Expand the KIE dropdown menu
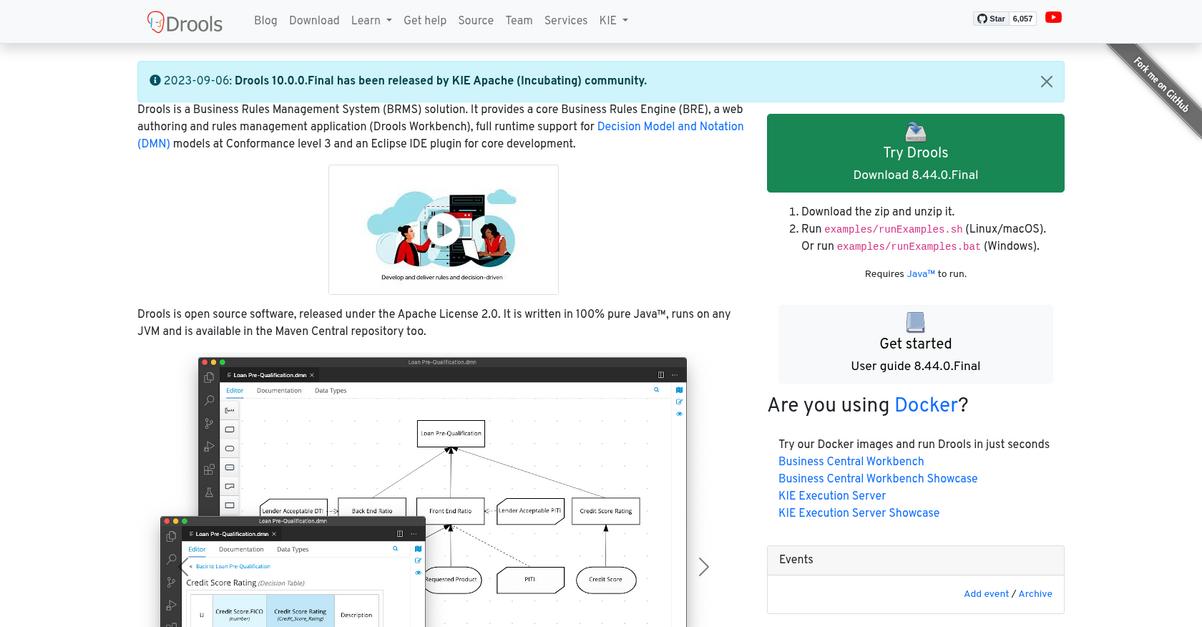This screenshot has width=1202, height=627. click(613, 20)
